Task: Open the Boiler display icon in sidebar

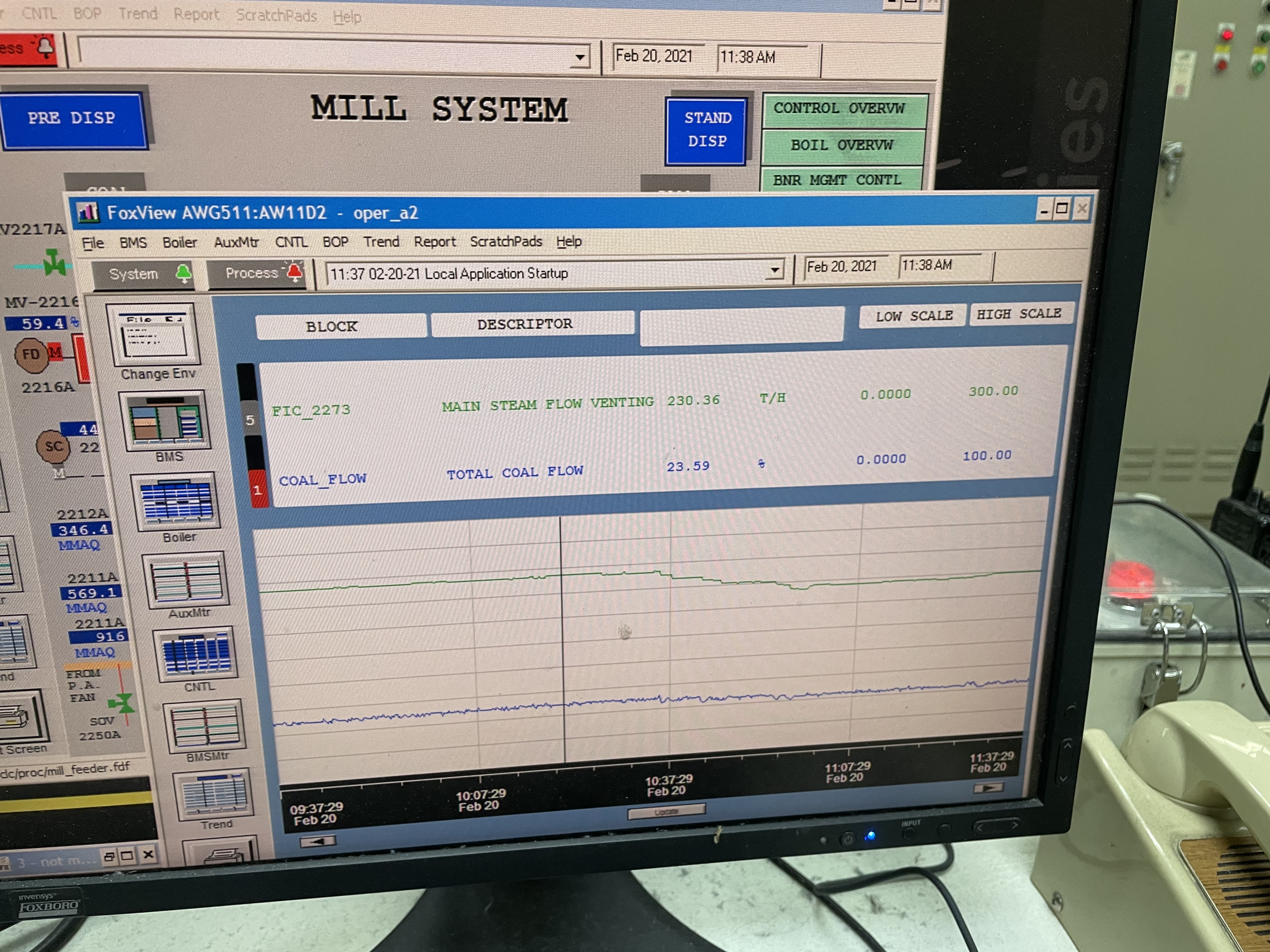Action: [x=176, y=501]
